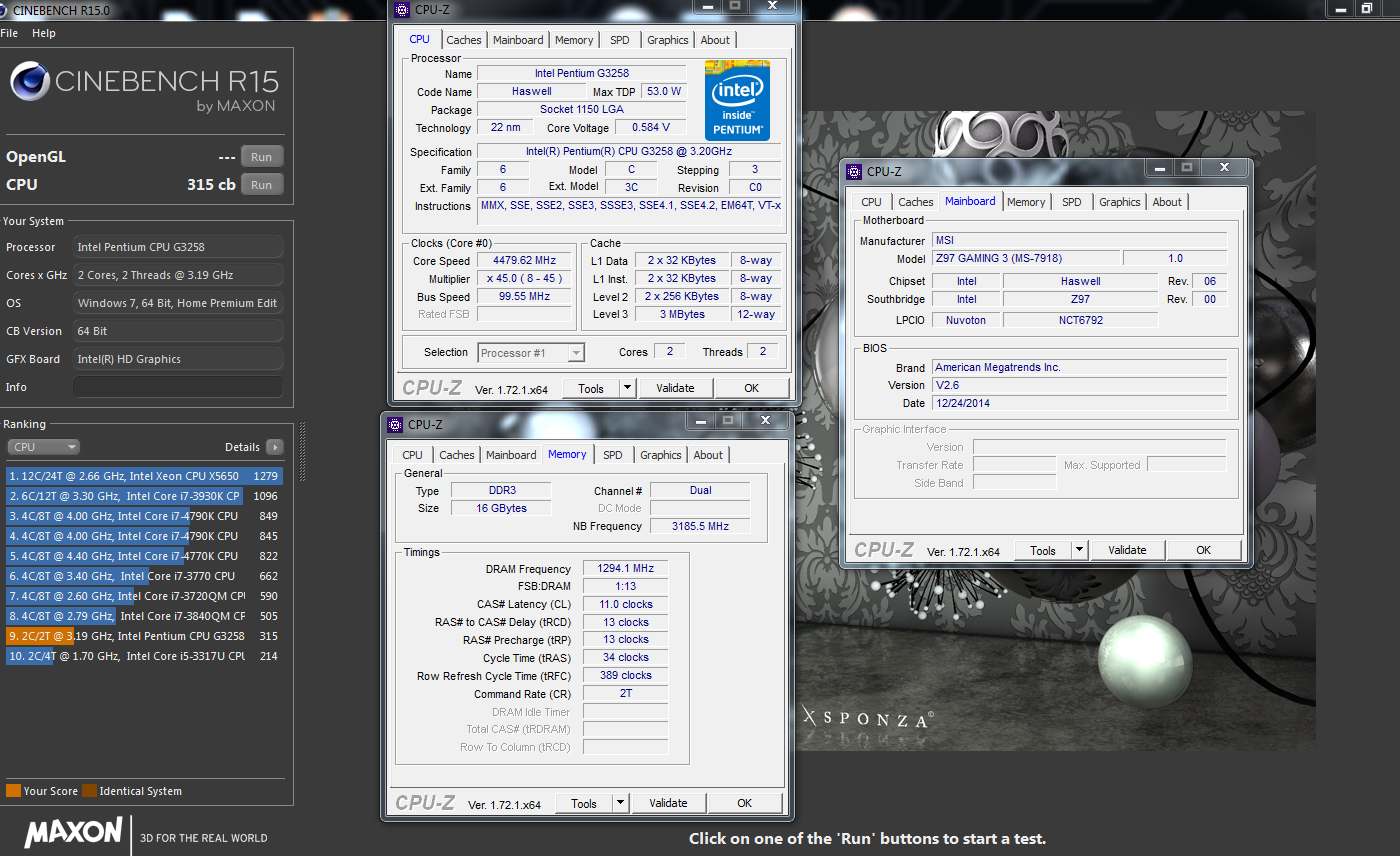
Task: Open the Tools dropdown arrow in the CPU-Z Memory window
Action: pos(620,803)
